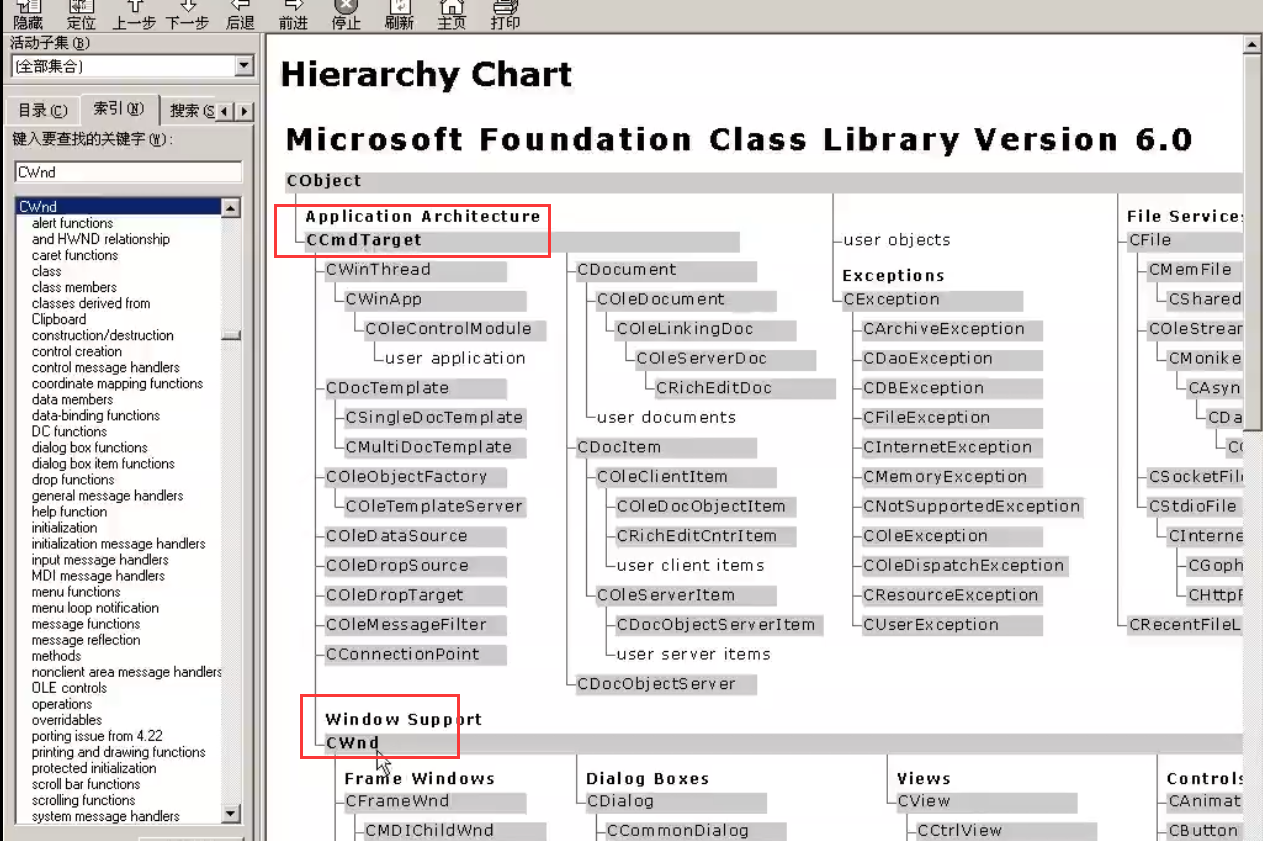This screenshot has height=841, width=1263.
Task: Open the CWinApp class link
Action: click(384, 299)
